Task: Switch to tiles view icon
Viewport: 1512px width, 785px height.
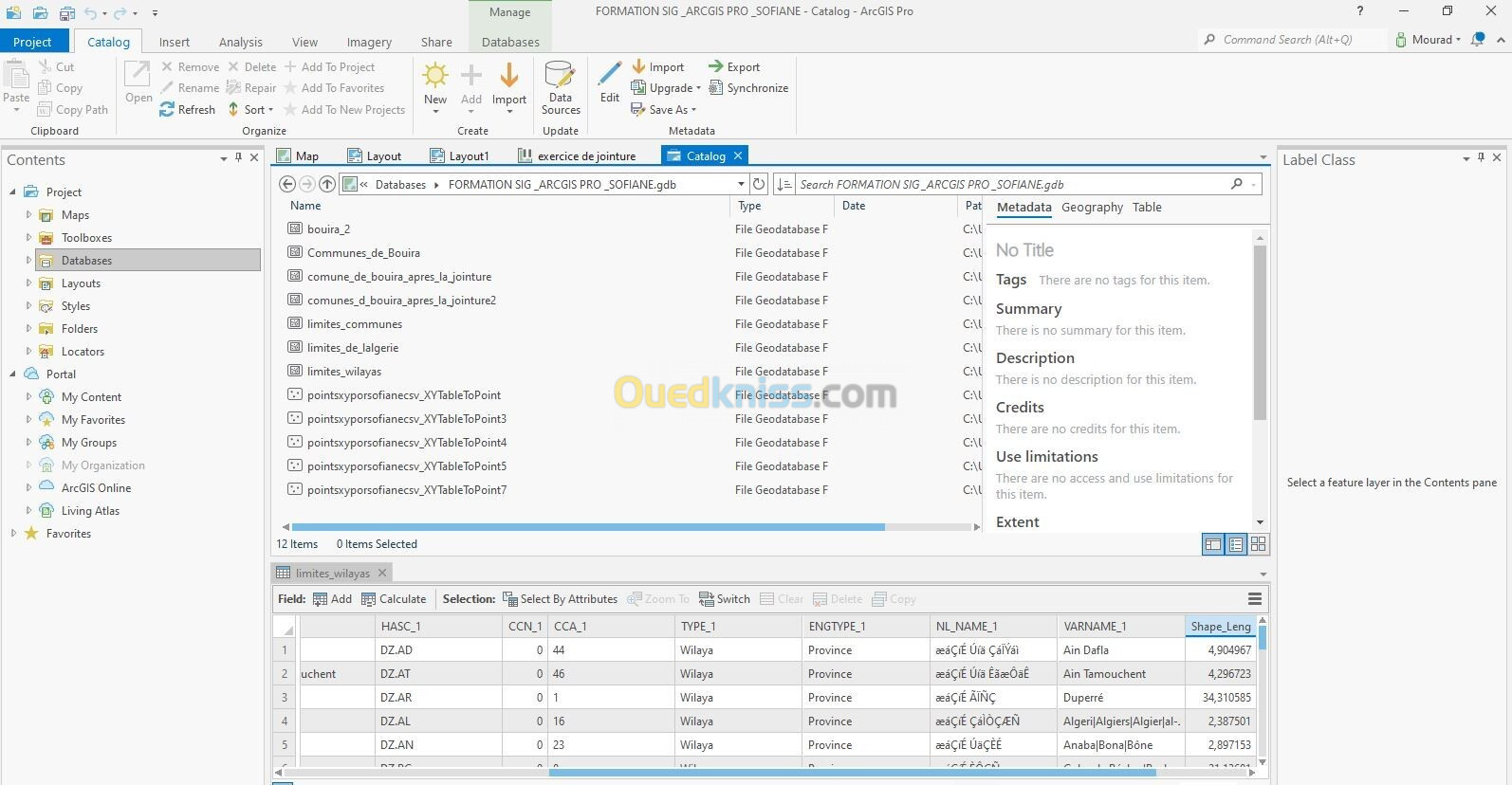Action: tap(1259, 544)
